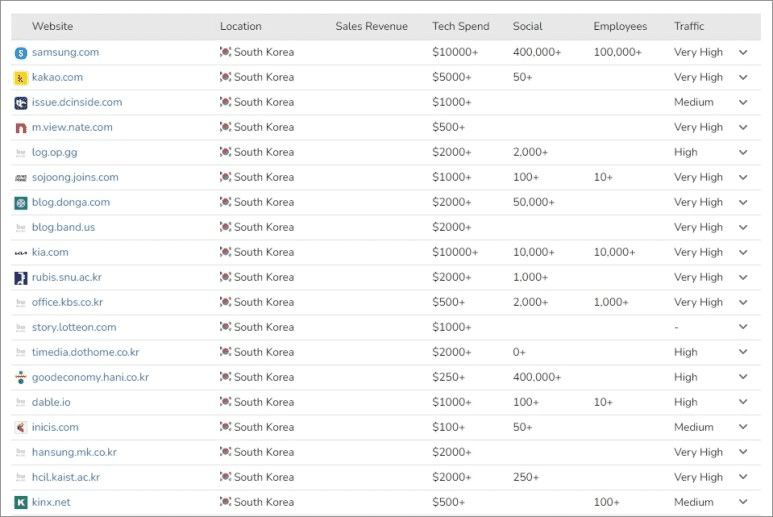Click the $10000+ tech spend for samsung.com
773x517 pixels.
455,52
